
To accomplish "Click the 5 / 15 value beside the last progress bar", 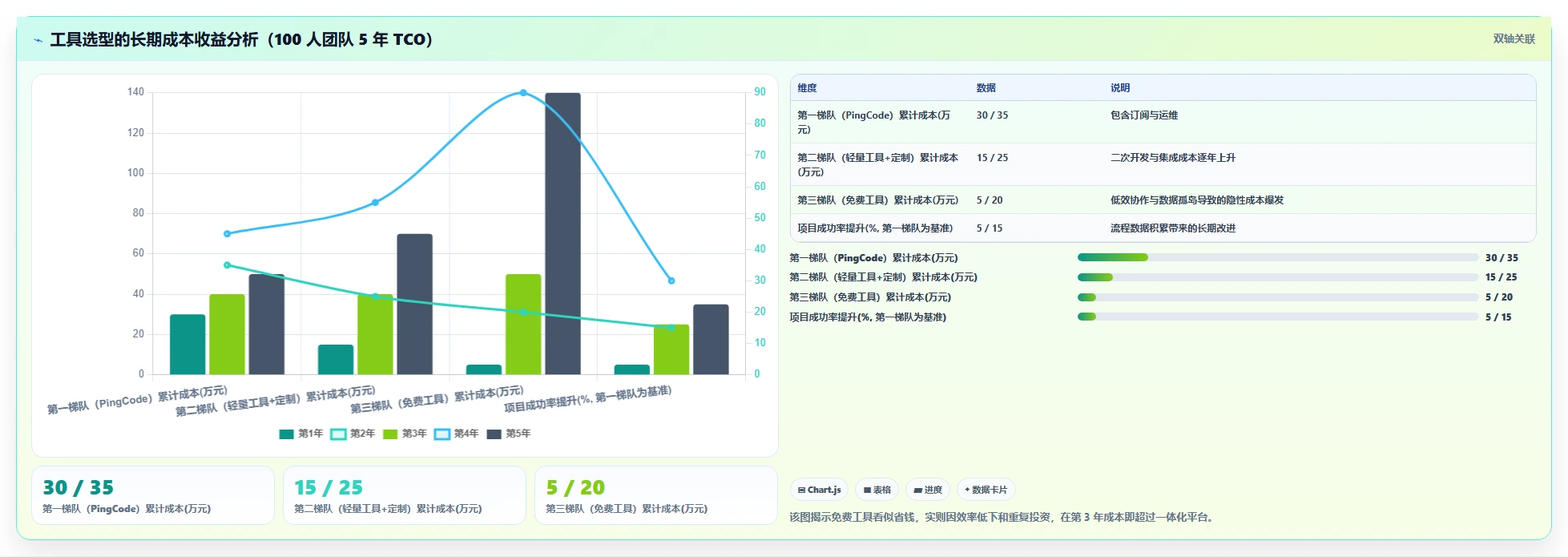I will click(x=1498, y=317).
